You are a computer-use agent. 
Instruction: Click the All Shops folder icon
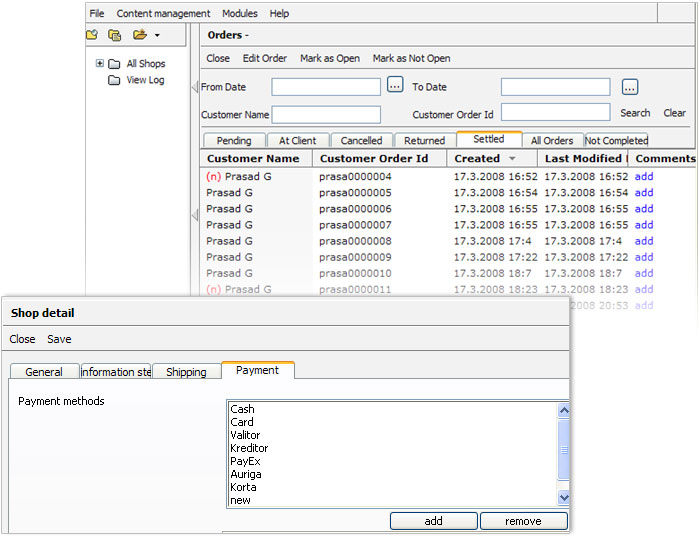click(x=115, y=64)
